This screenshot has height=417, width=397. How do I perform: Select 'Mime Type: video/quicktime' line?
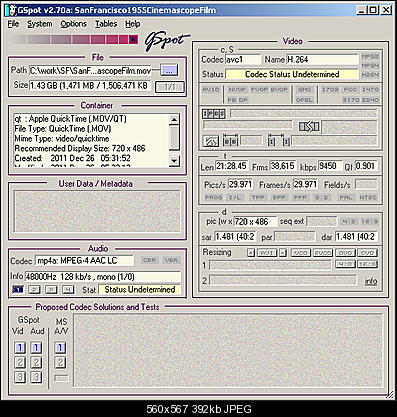[62, 138]
